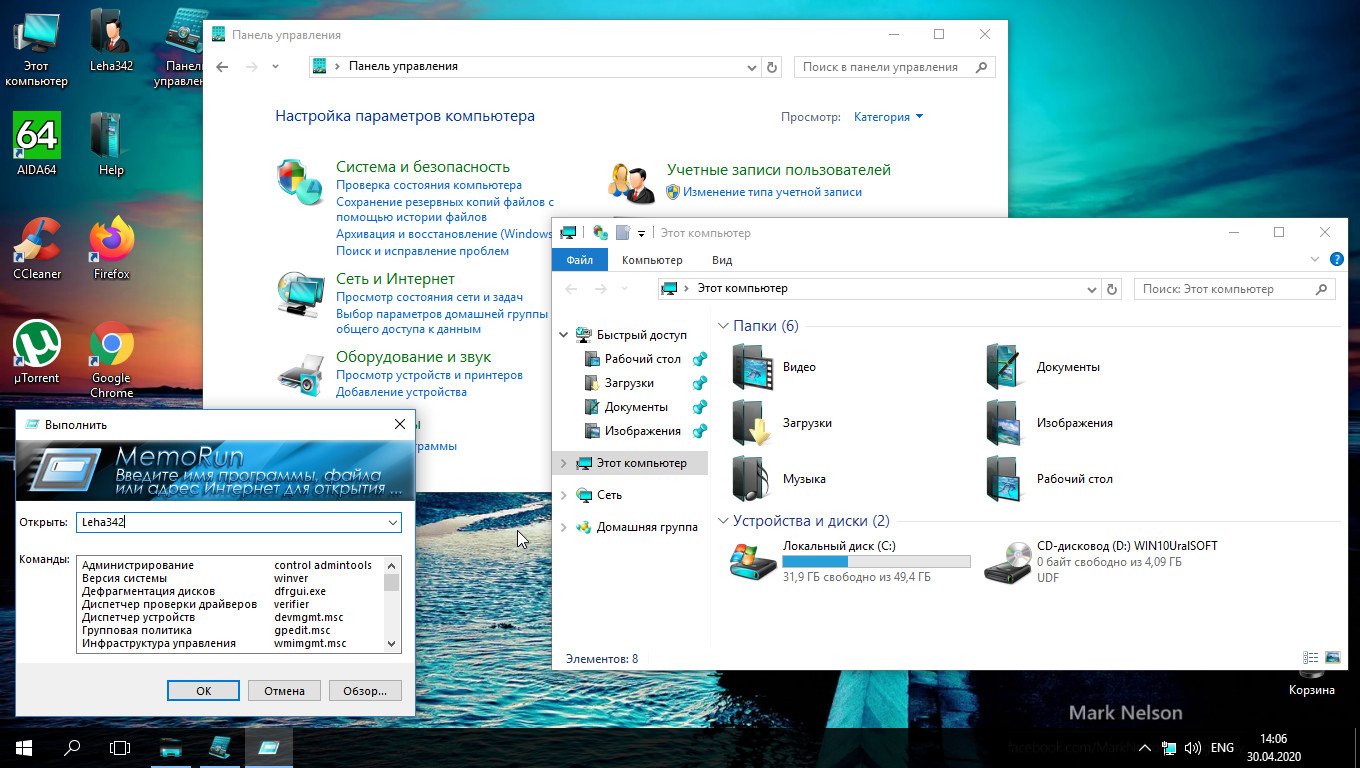Open the Категория view dropdown
Screen dimensions: 1360x768
tap(888, 117)
